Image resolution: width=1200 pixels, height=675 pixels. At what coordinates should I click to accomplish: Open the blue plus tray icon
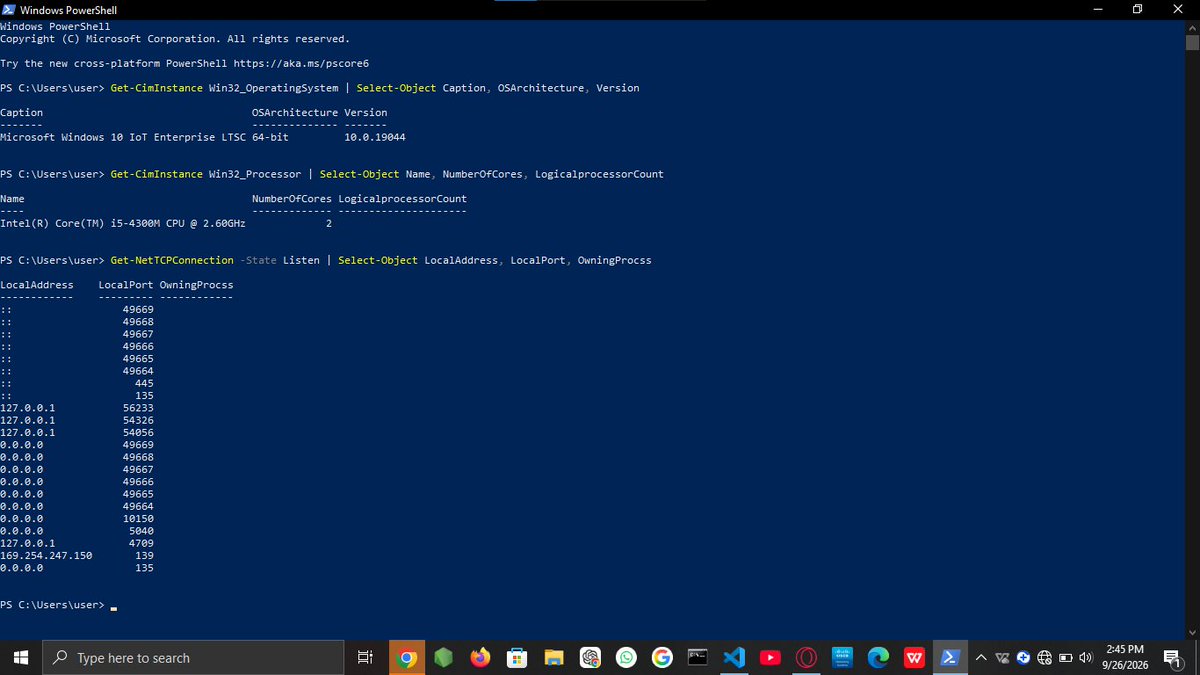tap(1023, 657)
